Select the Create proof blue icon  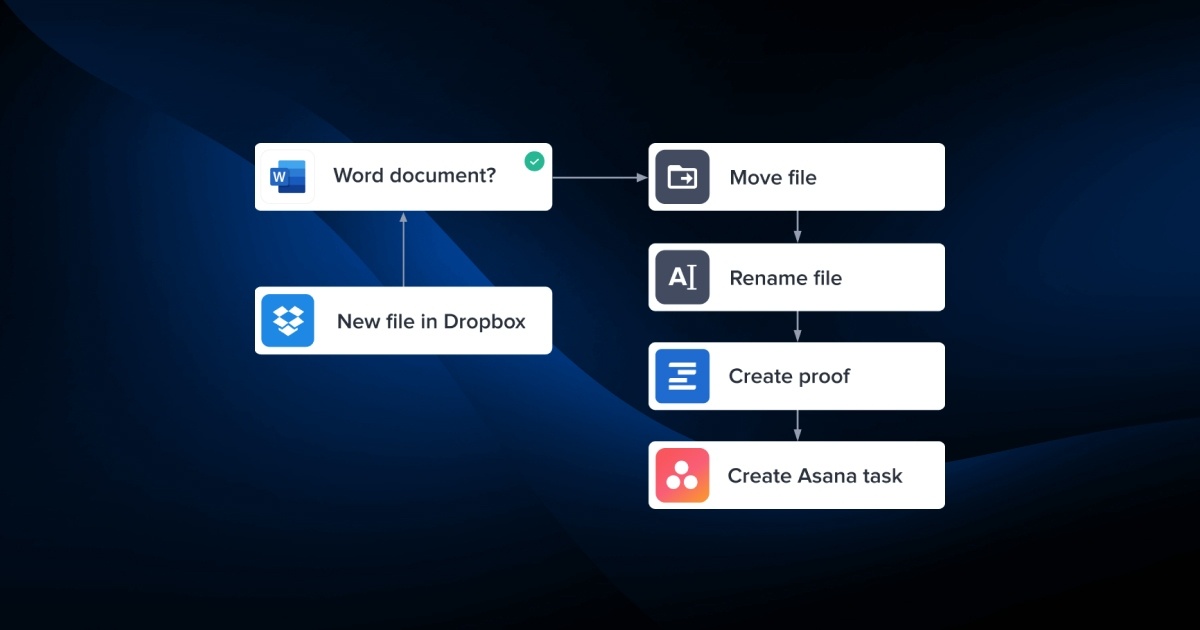[x=682, y=376]
